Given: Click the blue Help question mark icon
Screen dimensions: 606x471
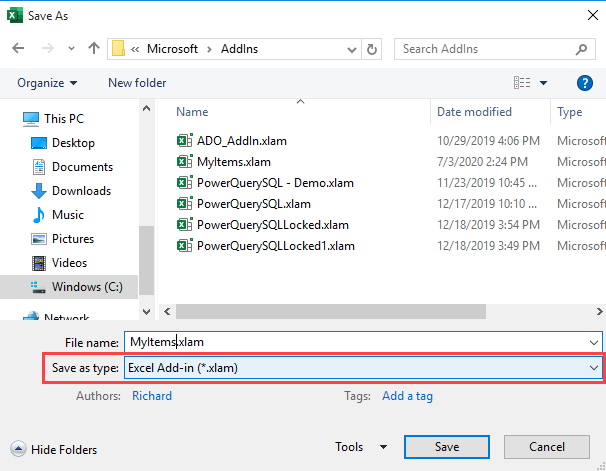Looking at the screenshot, I should click(585, 83).
